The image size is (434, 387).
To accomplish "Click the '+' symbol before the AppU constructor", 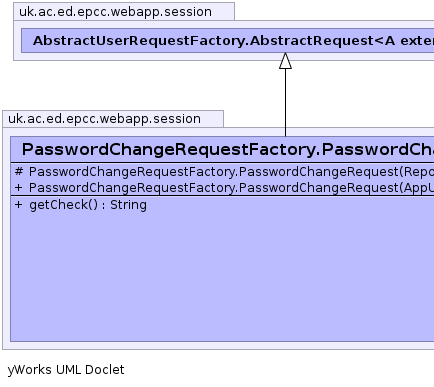I will click(x=19, y=188).
